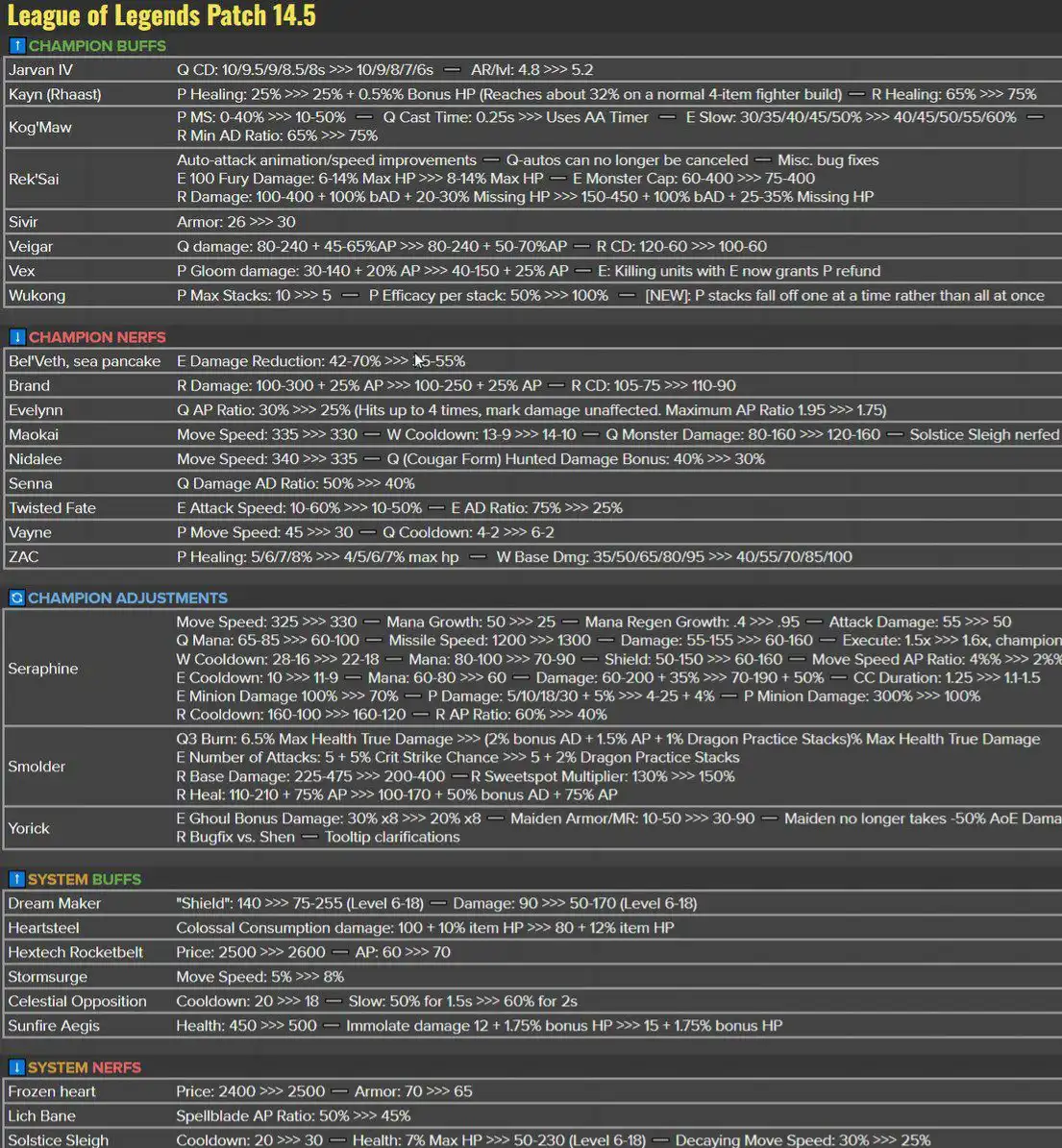Screen dimensions: 1062x1148
Task: Select the "CHAMPION NERFS" section heading
Action: pyautogui.click(x=97, y=337)
